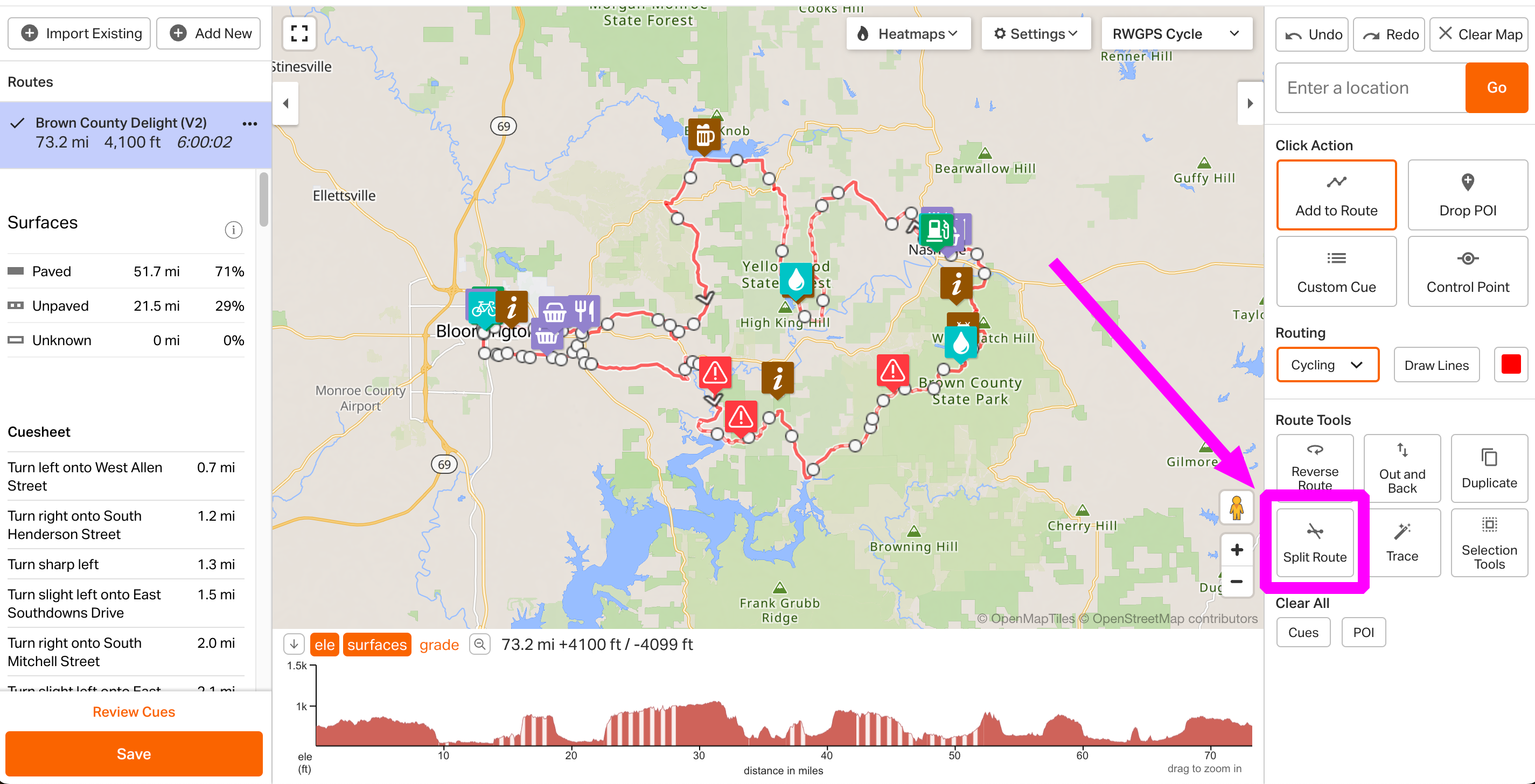Expand the map to fullscreen
Screen dimensions: 1535x784
(299, 34)
